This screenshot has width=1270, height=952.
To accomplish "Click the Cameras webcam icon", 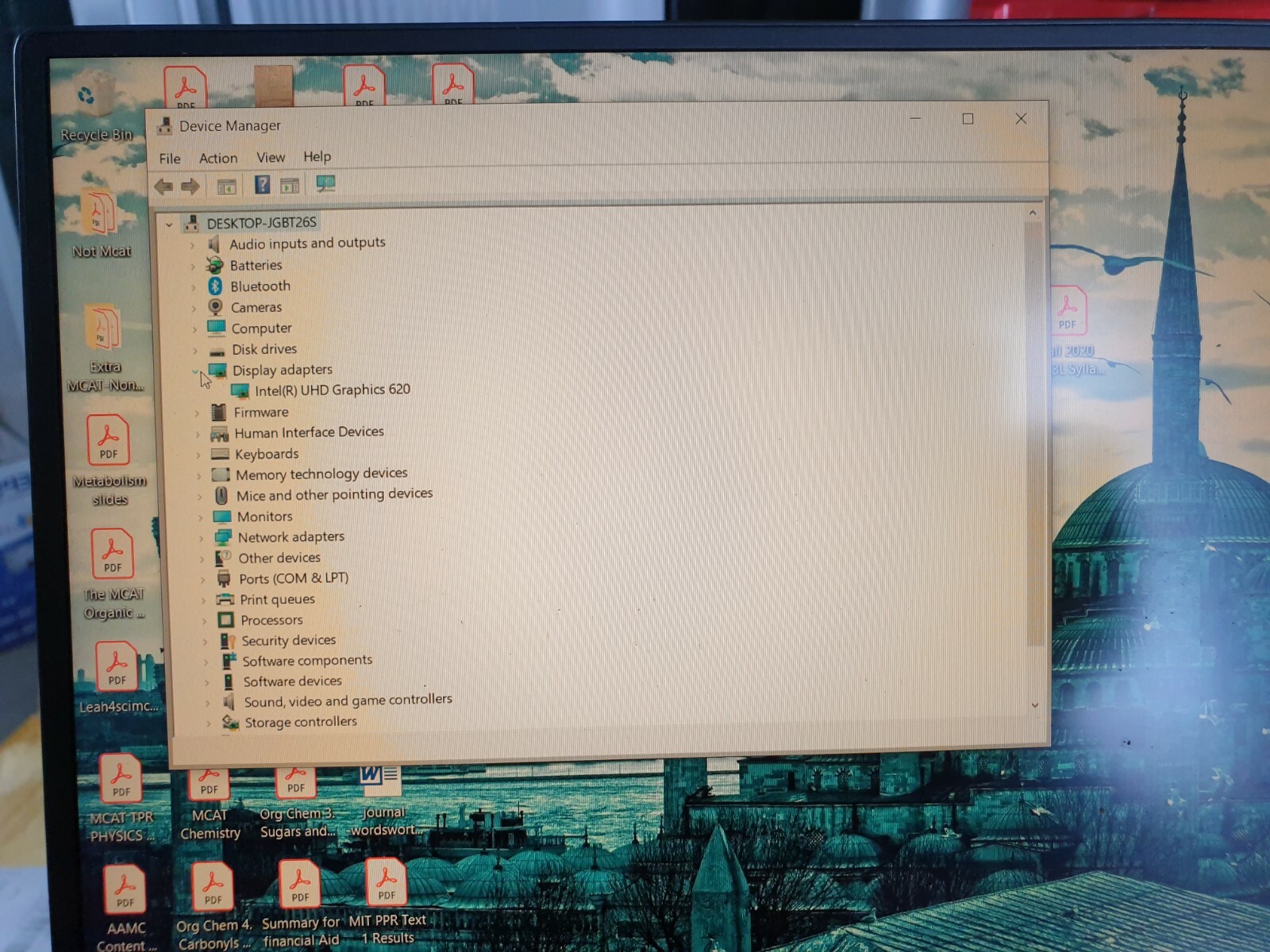I will coord(215,307).
